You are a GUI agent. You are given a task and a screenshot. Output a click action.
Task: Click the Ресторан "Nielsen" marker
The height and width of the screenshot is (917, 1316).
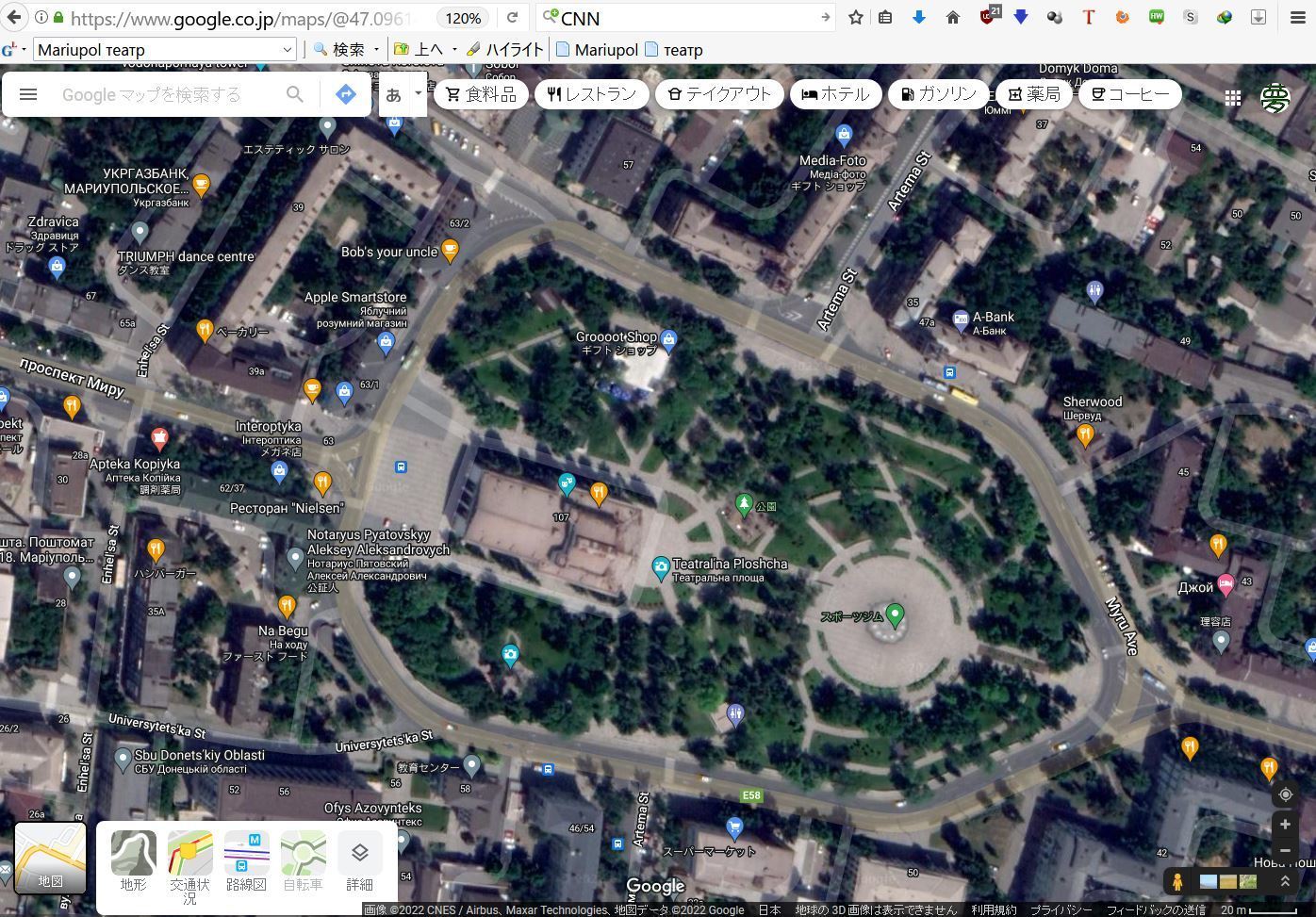point(322,483)
